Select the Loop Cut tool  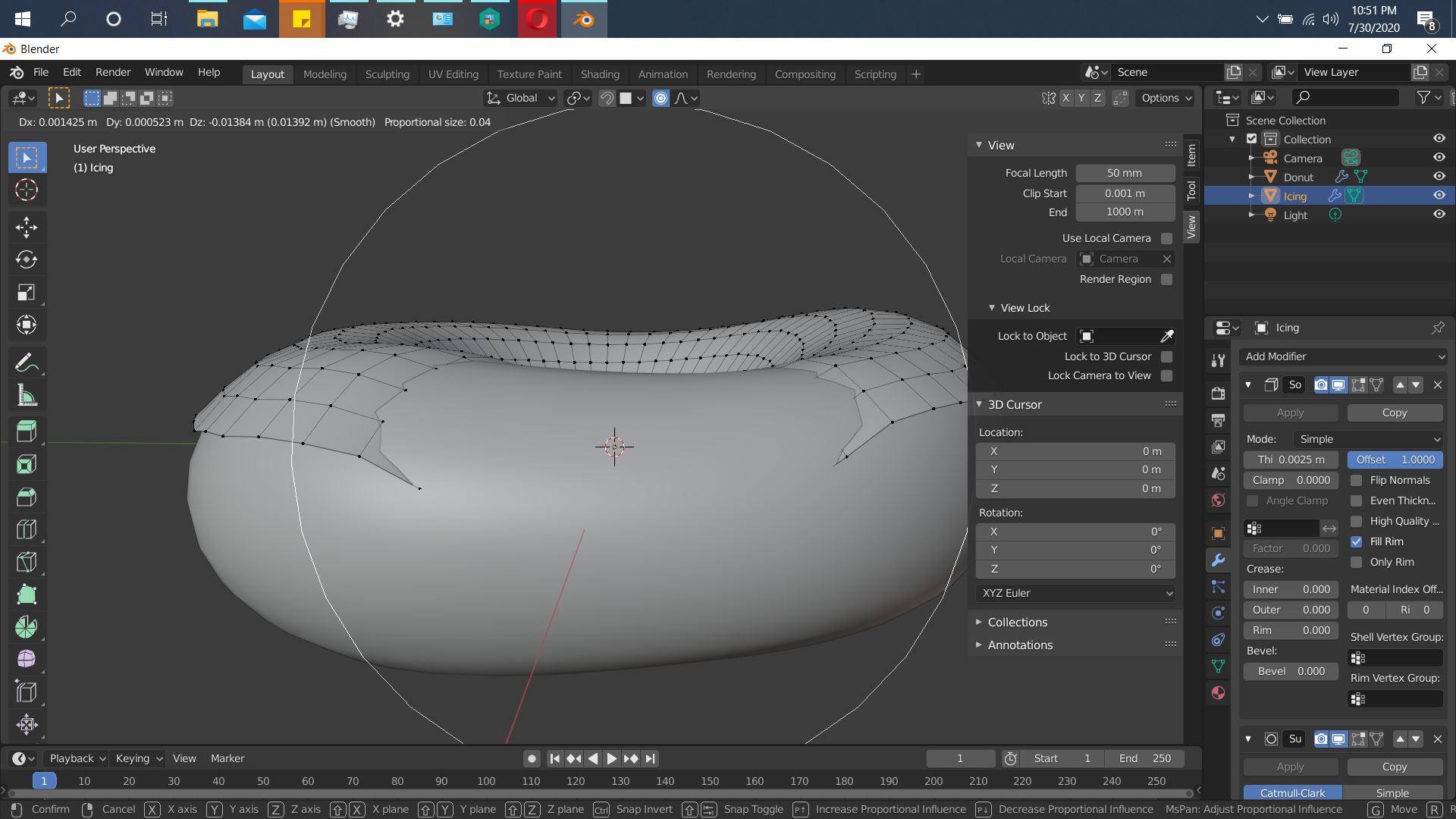coord(27,529)
